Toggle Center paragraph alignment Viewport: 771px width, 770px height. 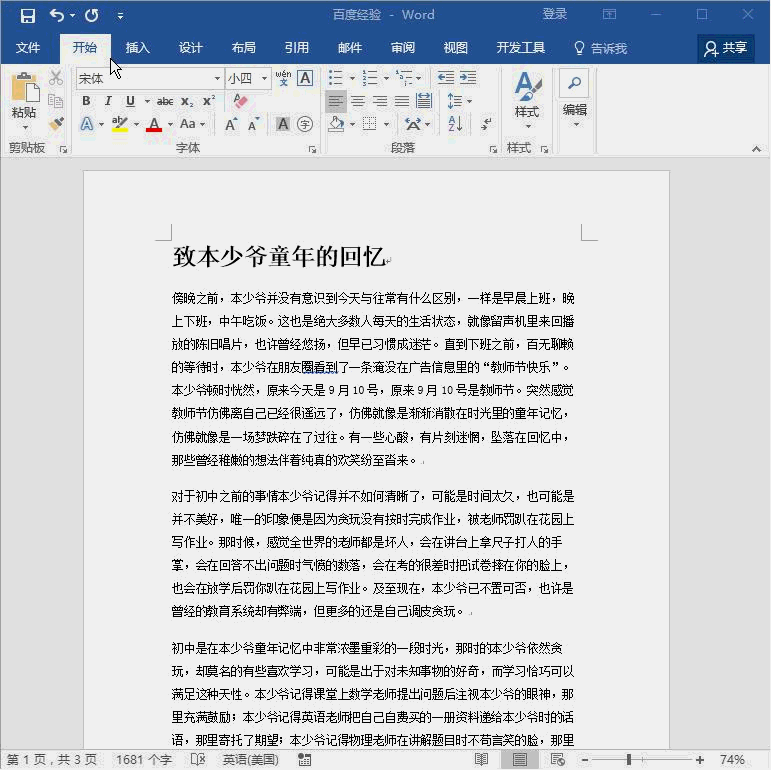(358, 101)
